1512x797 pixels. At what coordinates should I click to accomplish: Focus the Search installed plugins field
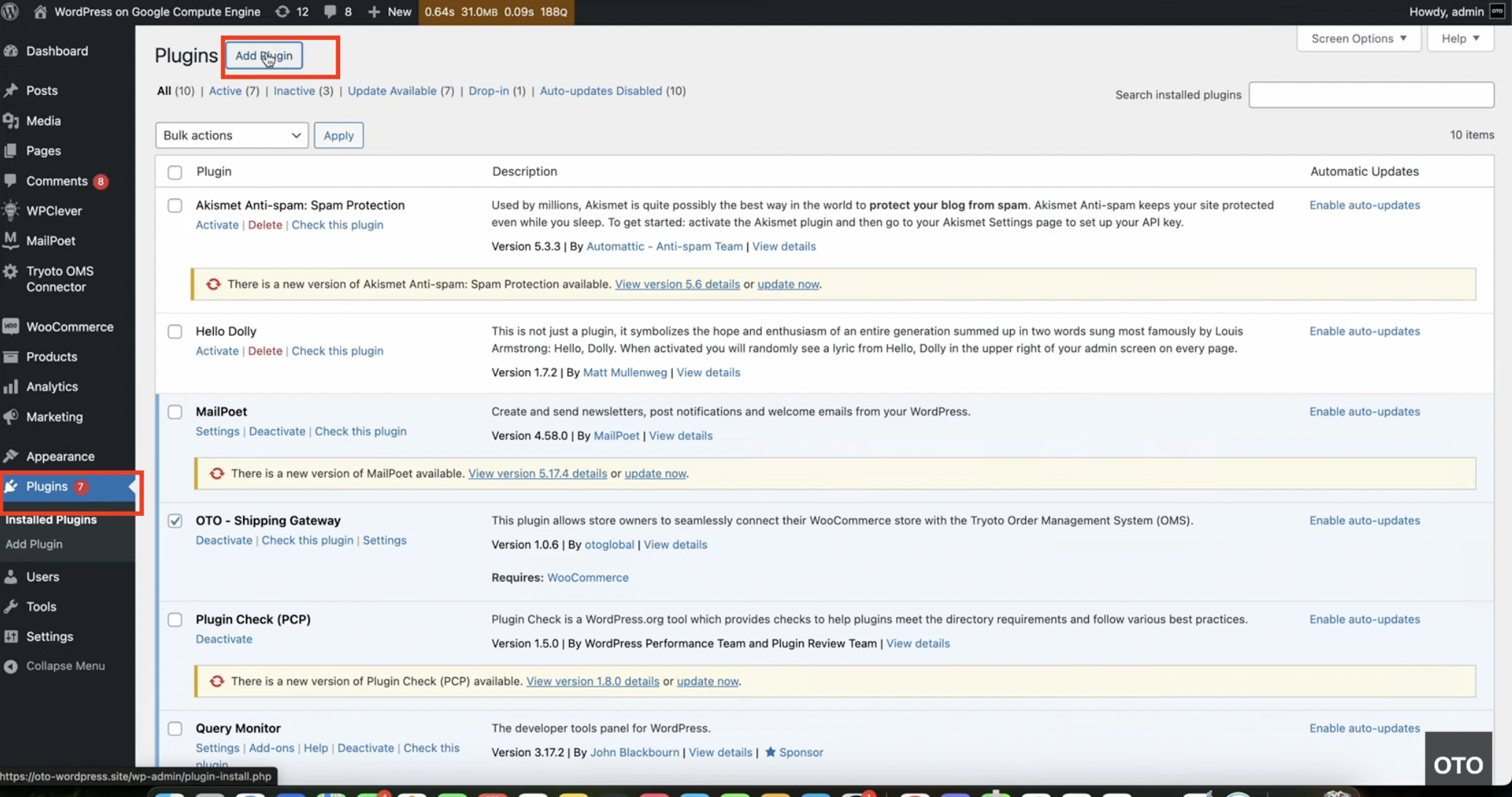pos(1370,95)
